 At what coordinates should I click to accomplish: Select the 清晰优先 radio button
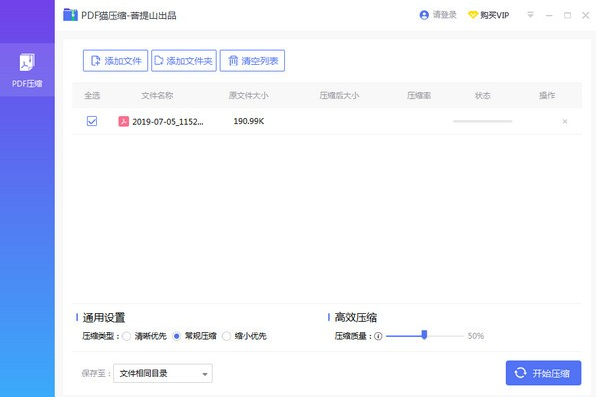pos(127,336)
